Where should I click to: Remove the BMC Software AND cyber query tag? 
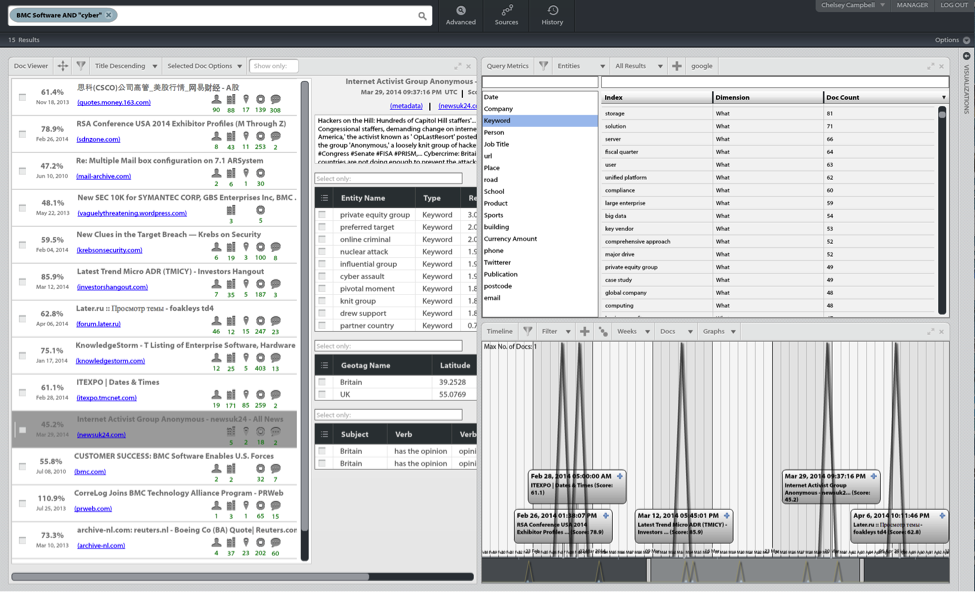point(109,15)
